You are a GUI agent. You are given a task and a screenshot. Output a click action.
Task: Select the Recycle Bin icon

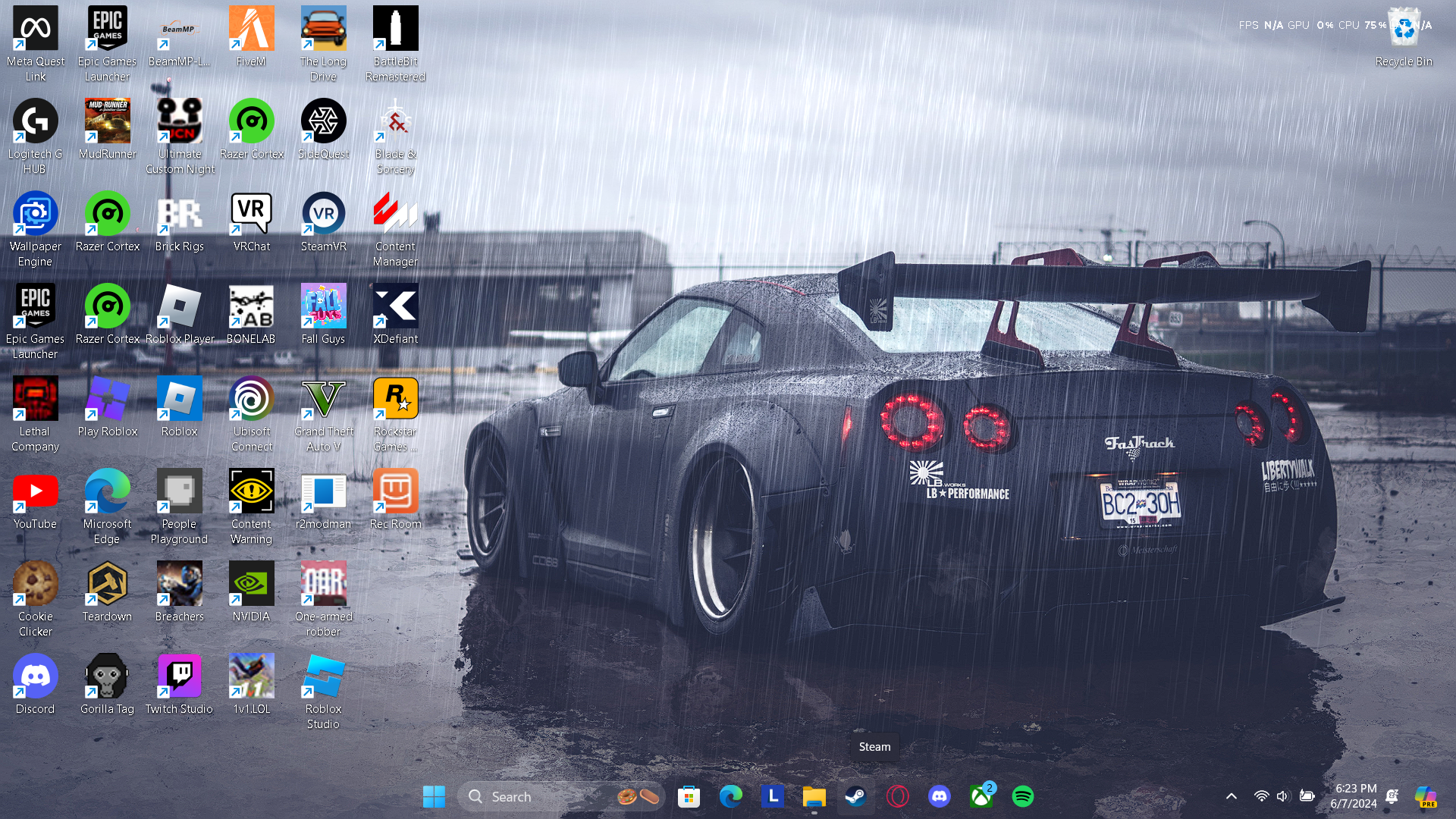[x=1404, y=38]
